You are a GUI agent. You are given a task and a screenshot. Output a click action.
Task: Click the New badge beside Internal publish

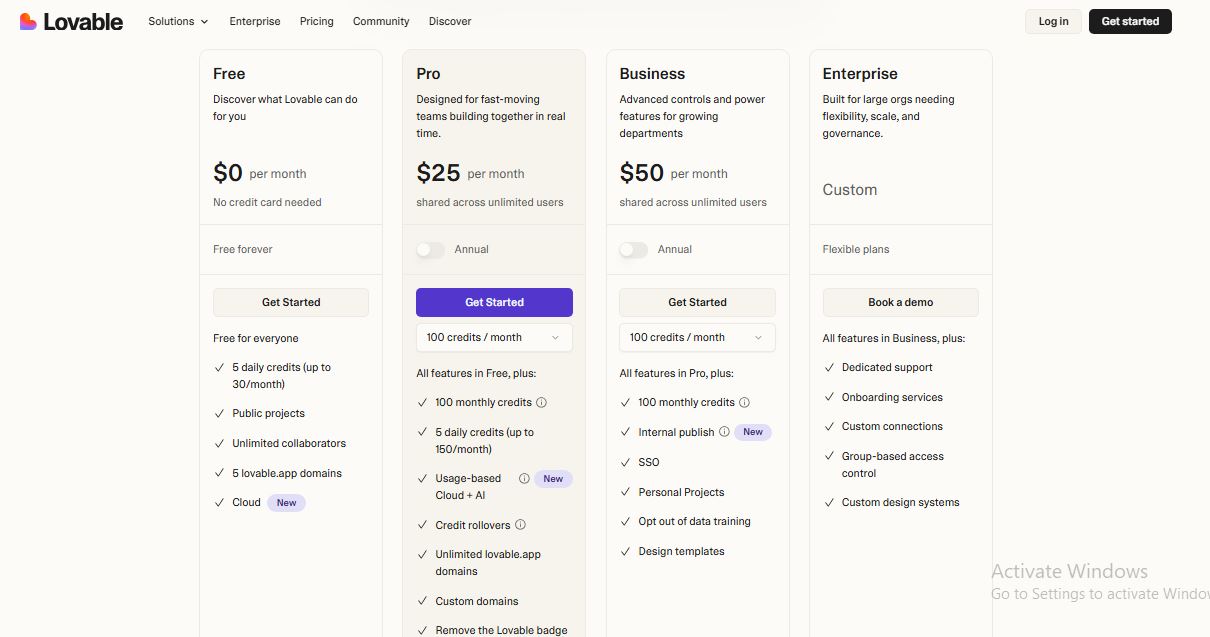[753, 432]
